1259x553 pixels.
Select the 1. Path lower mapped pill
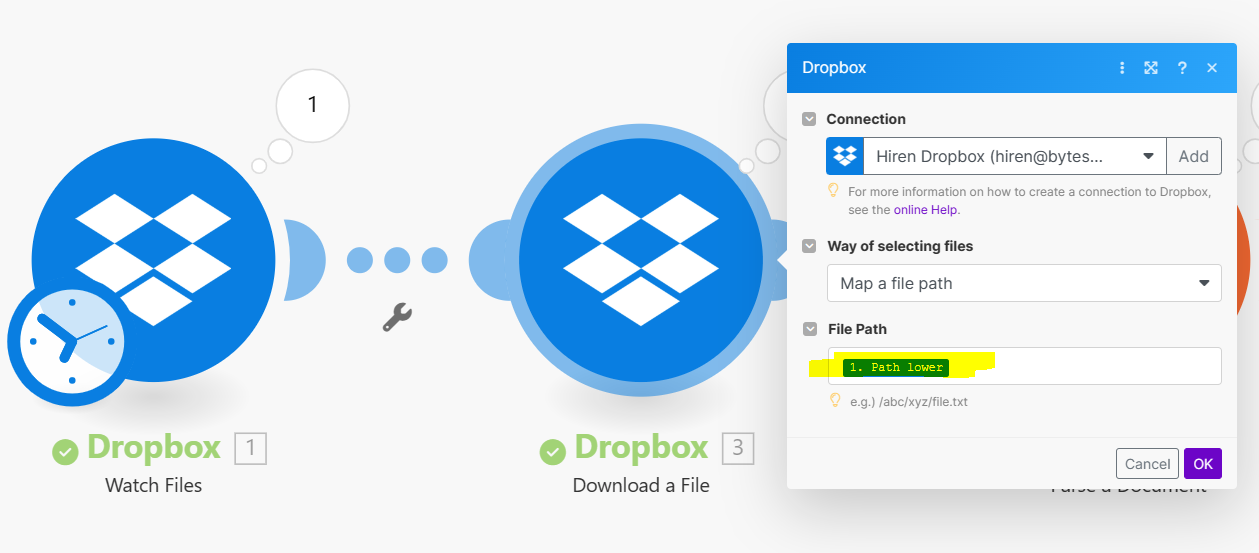pos(896,368)
